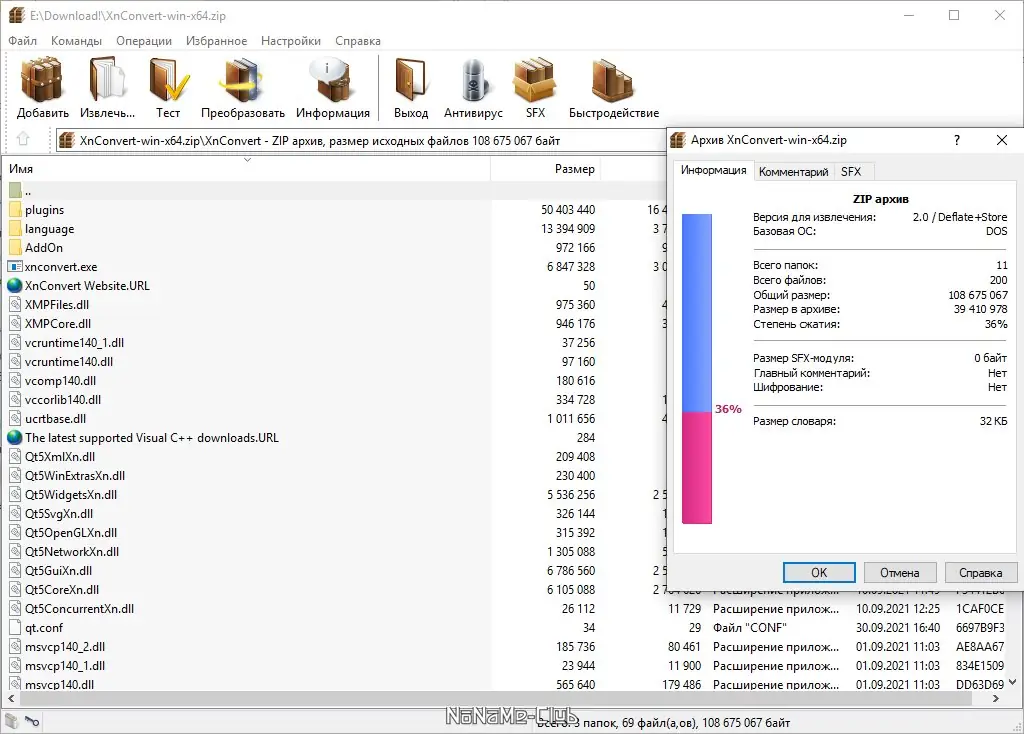Image resolution: width=1024 pixels, height=734 pixels.
Task: Click the Visual C++ downloads.URL globe icon
Action: [15, 438]
